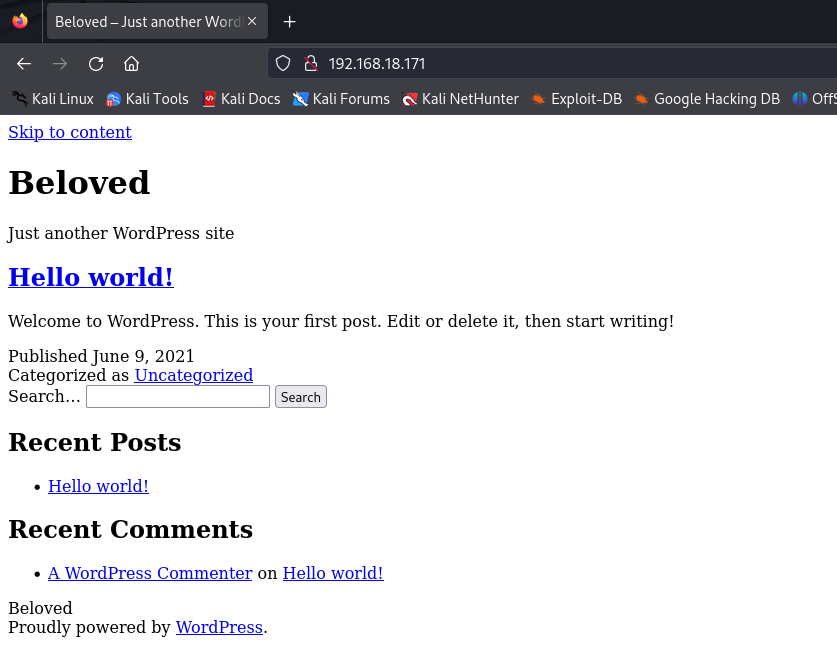This screenshot has width=837, height=672.
Task: Reload the current page
Action: pyautogui.click(x=96, y=64)
